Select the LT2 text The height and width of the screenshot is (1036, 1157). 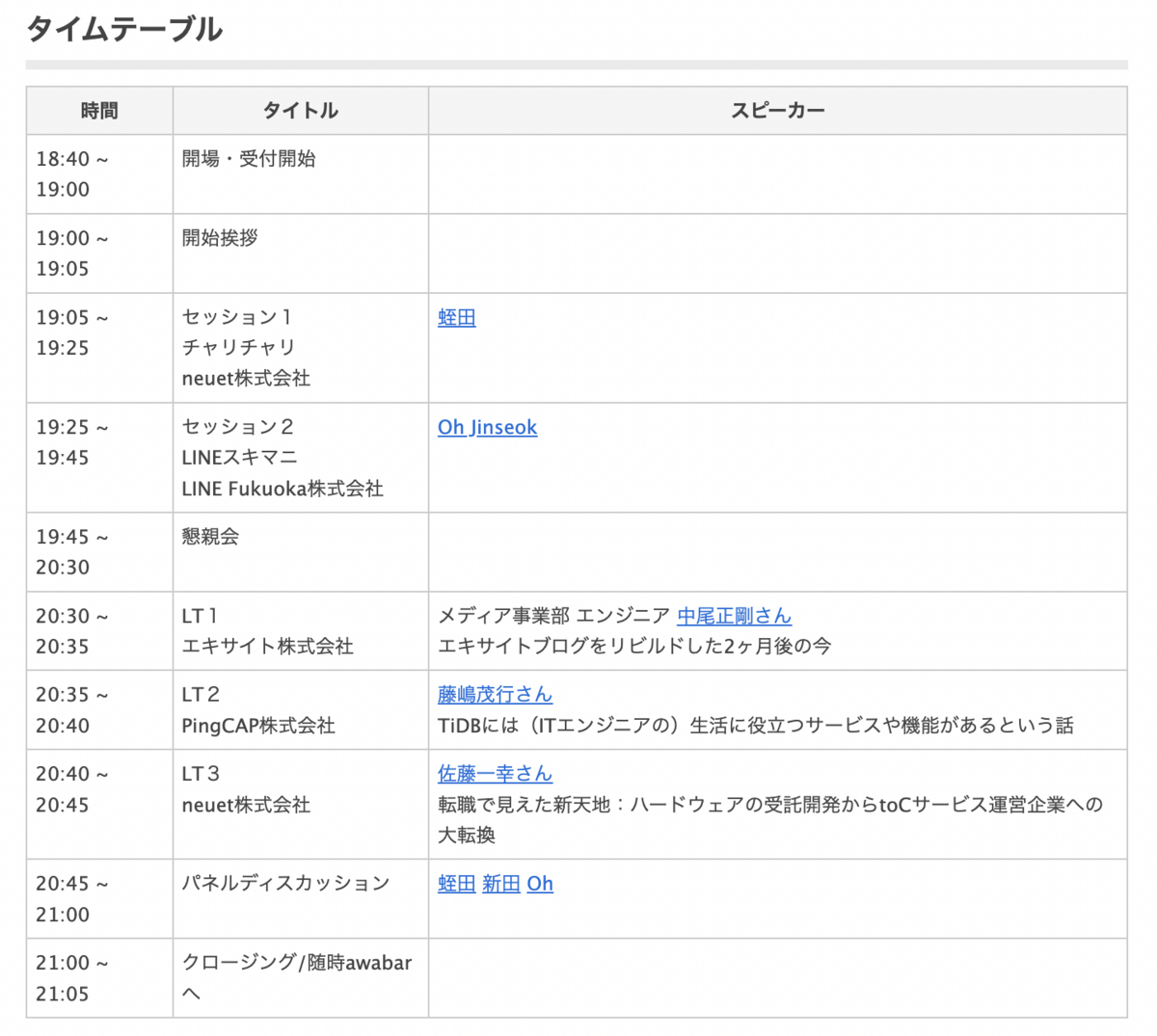[x=201, y=695]
